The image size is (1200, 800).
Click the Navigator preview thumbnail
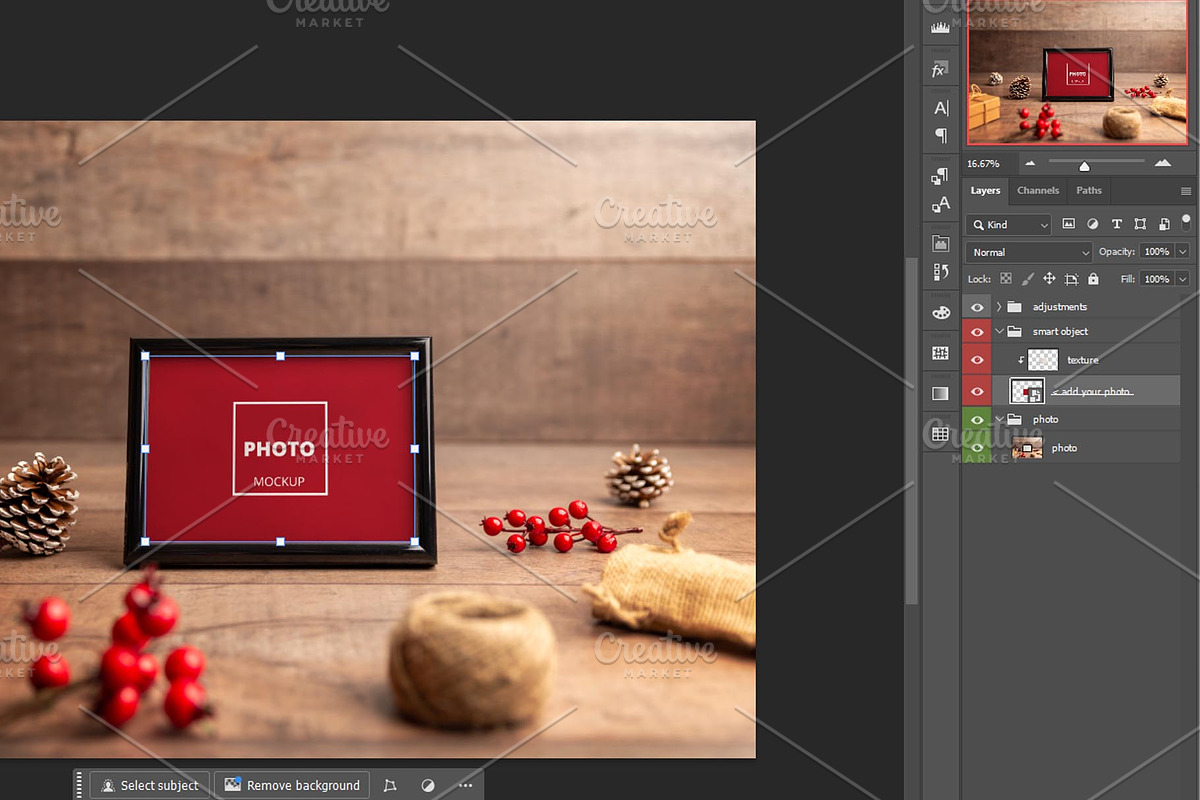tap(1078, 73)
